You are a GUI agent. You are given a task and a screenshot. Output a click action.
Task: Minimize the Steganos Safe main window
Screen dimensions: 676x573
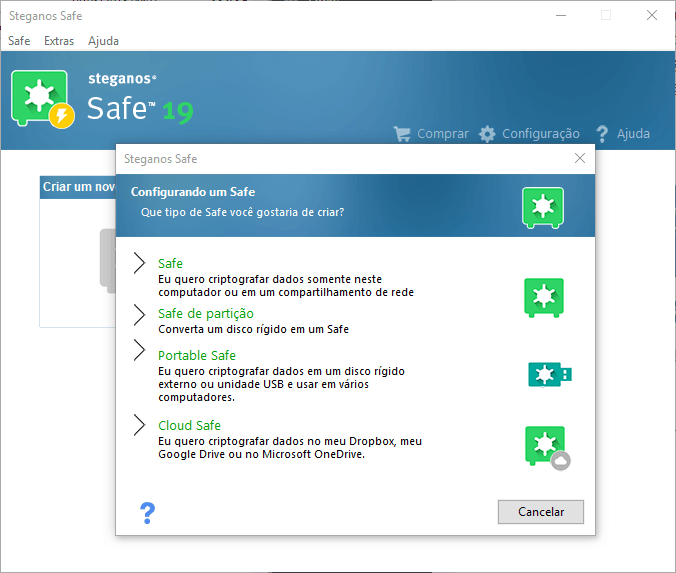point(561,16)
